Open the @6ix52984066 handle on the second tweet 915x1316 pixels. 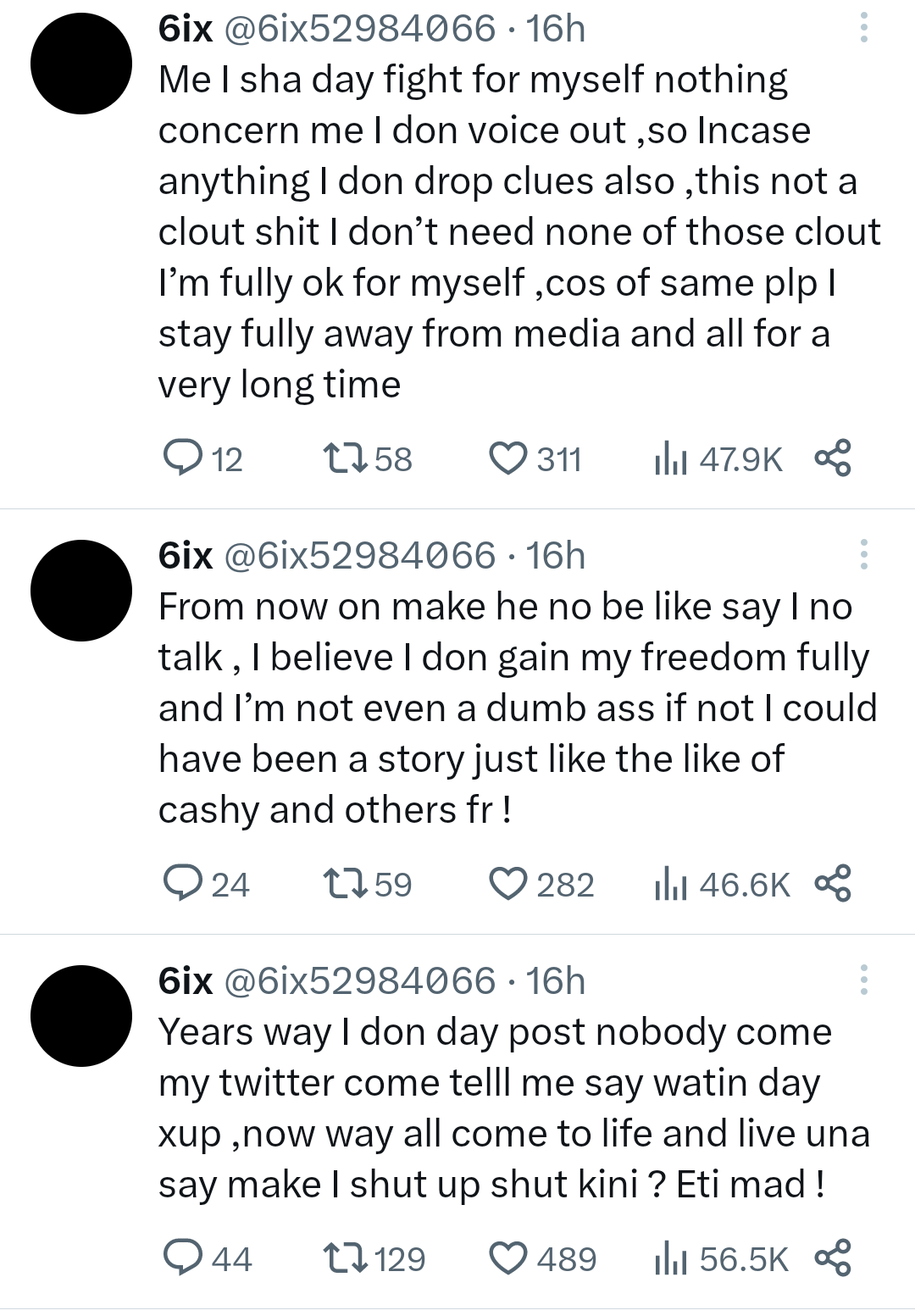point(359,556)
